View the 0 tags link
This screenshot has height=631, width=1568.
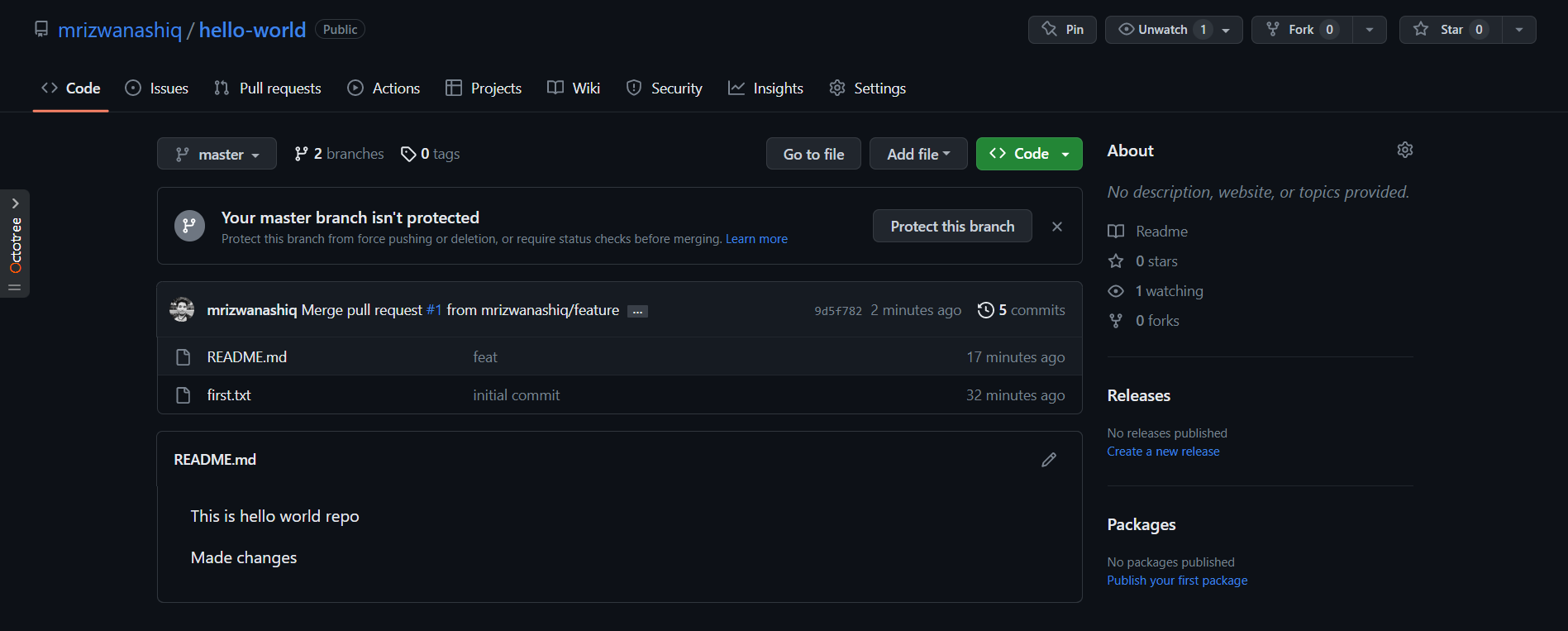[430, 154]
